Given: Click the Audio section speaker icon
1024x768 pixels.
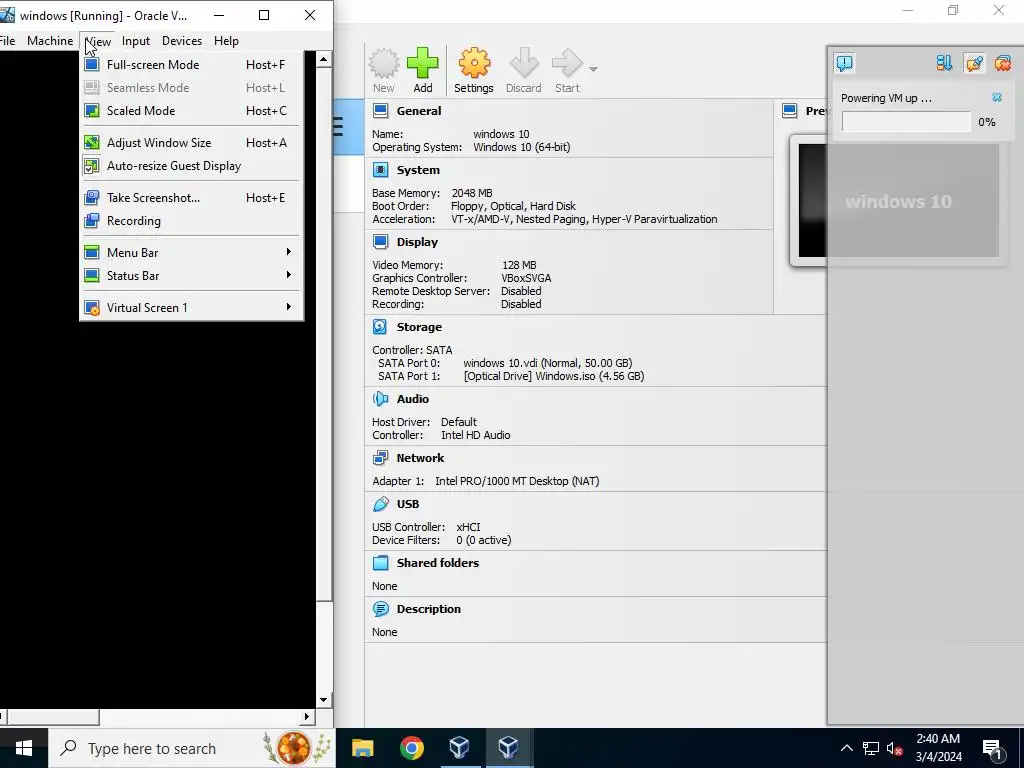Looking at the screenshot, I should pos(380,399).
